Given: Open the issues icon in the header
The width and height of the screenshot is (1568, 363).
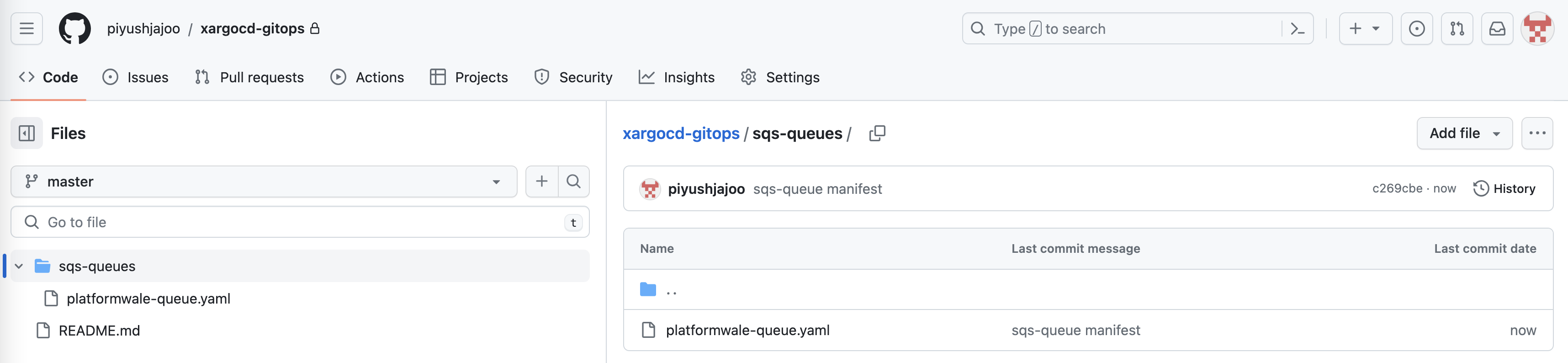Looking at the screenshot, I should (1416, 29).
